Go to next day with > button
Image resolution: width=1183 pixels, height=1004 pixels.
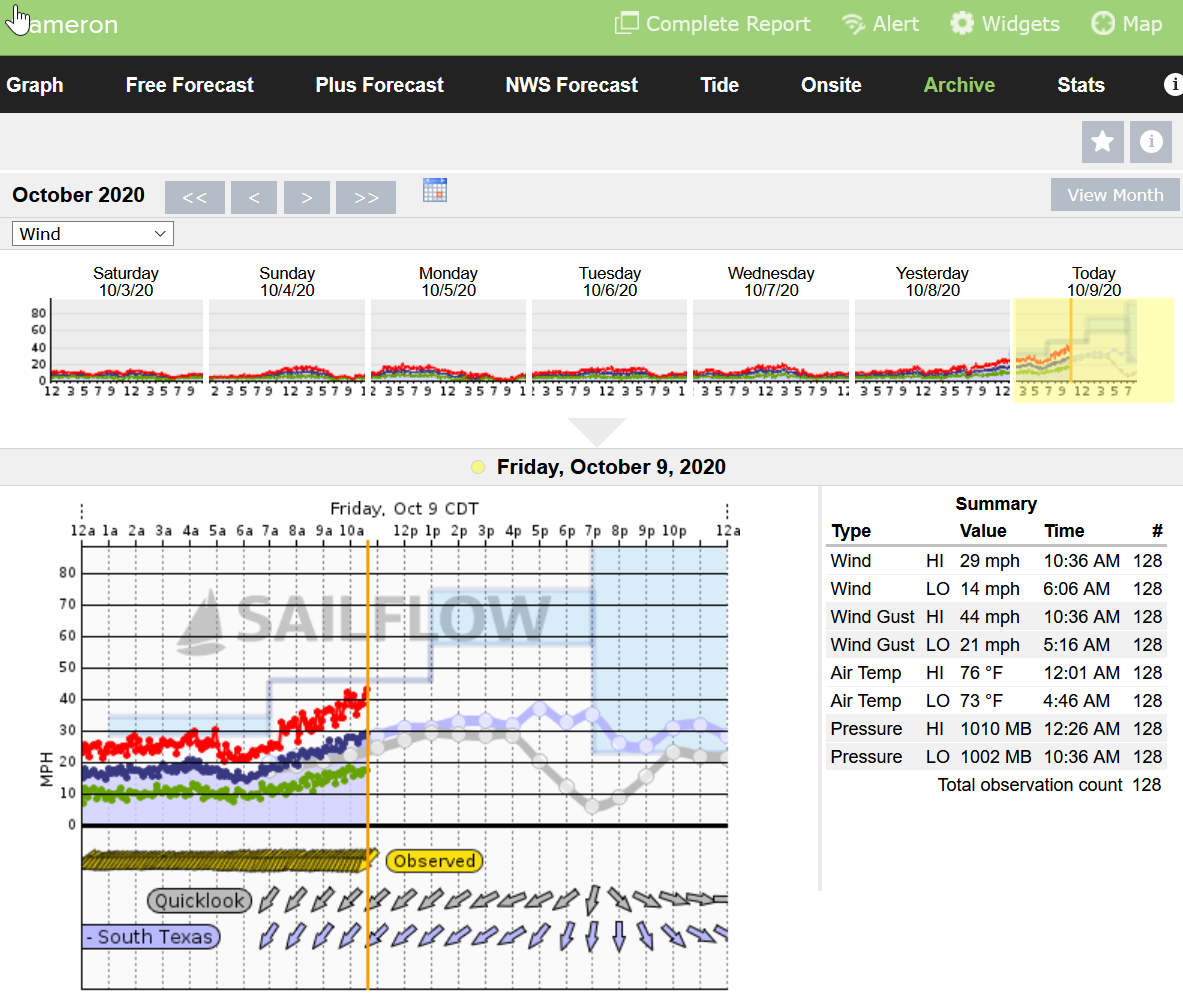[306, 198]
